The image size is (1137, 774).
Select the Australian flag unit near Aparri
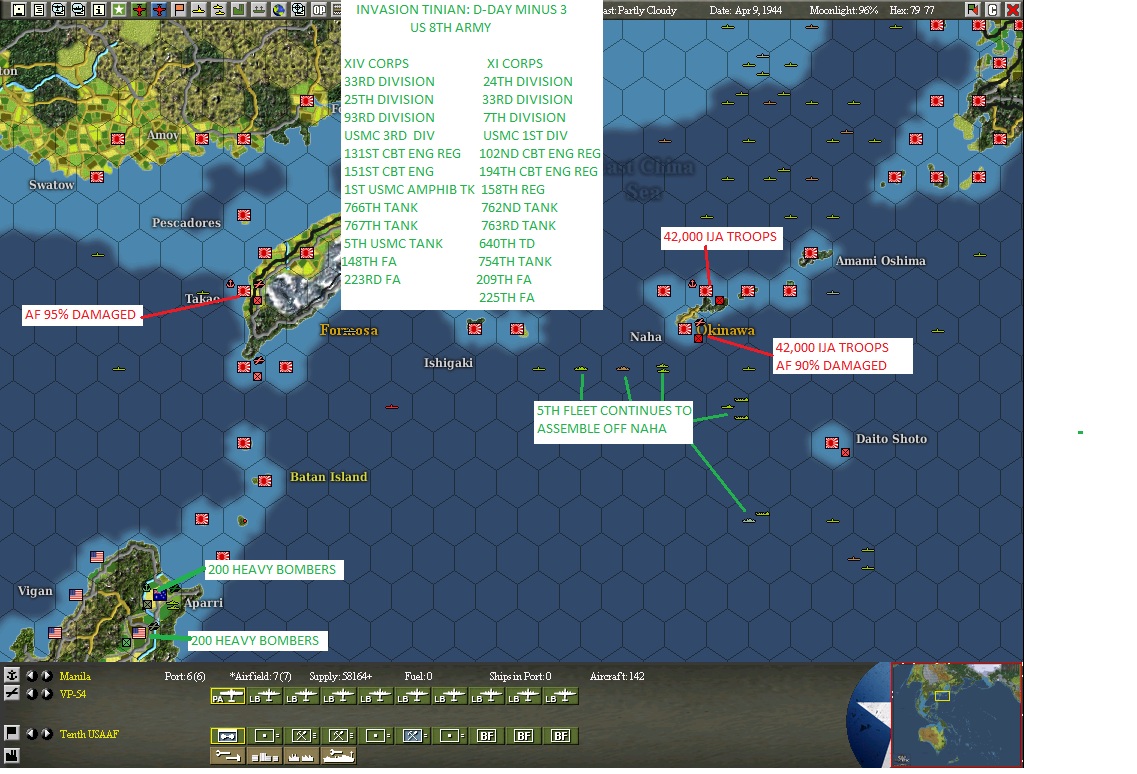pos(160,596)
